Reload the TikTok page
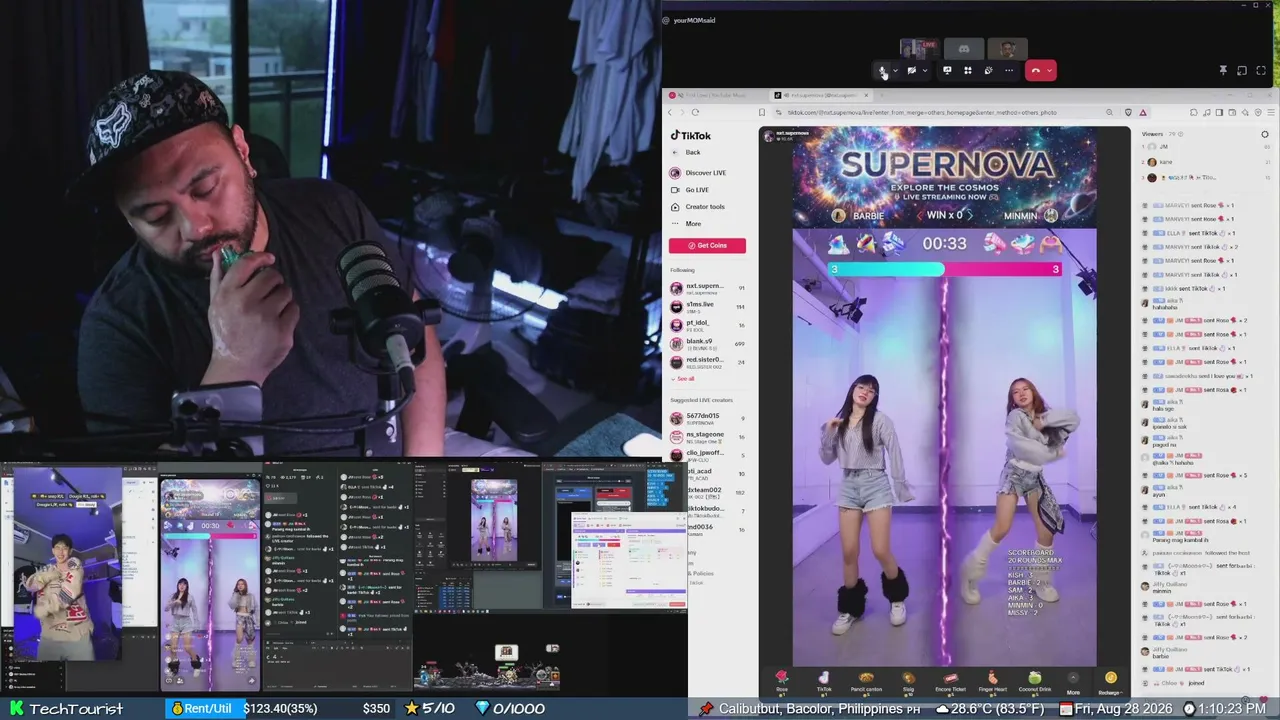Viewport: 1280px width, 720px height. point(695,112)
